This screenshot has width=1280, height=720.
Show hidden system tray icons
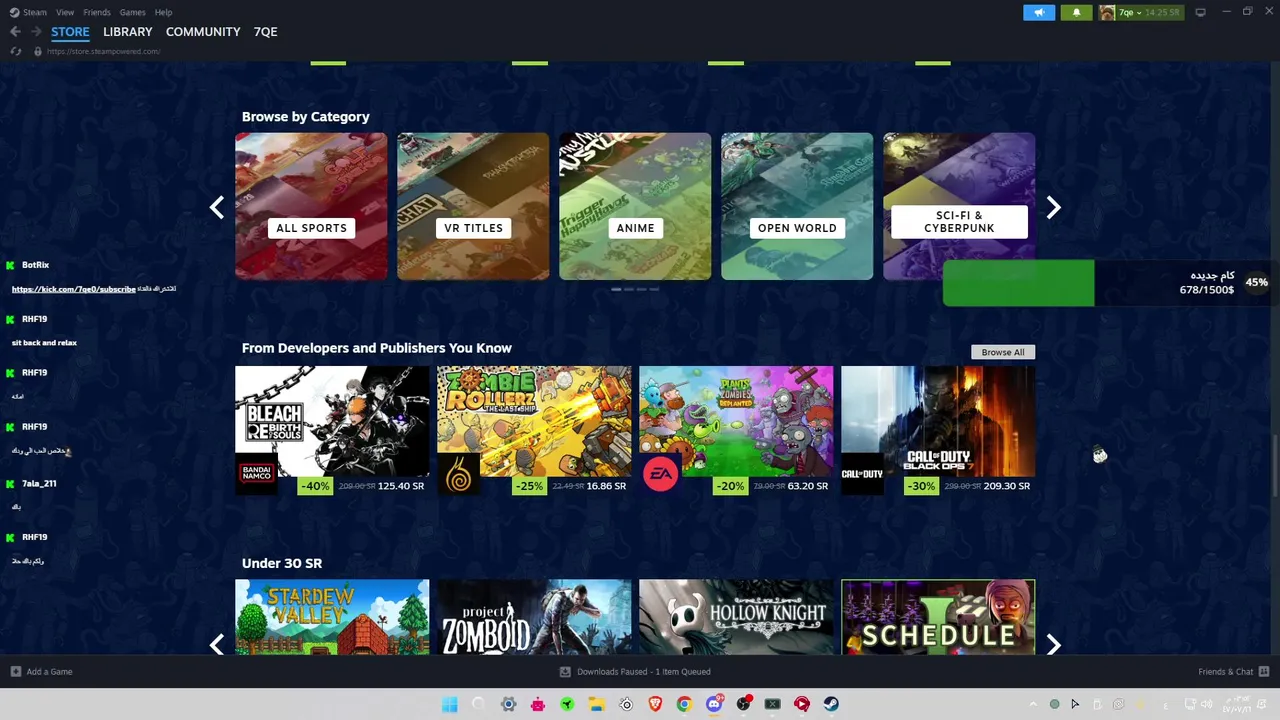[x=1034, y=704]
